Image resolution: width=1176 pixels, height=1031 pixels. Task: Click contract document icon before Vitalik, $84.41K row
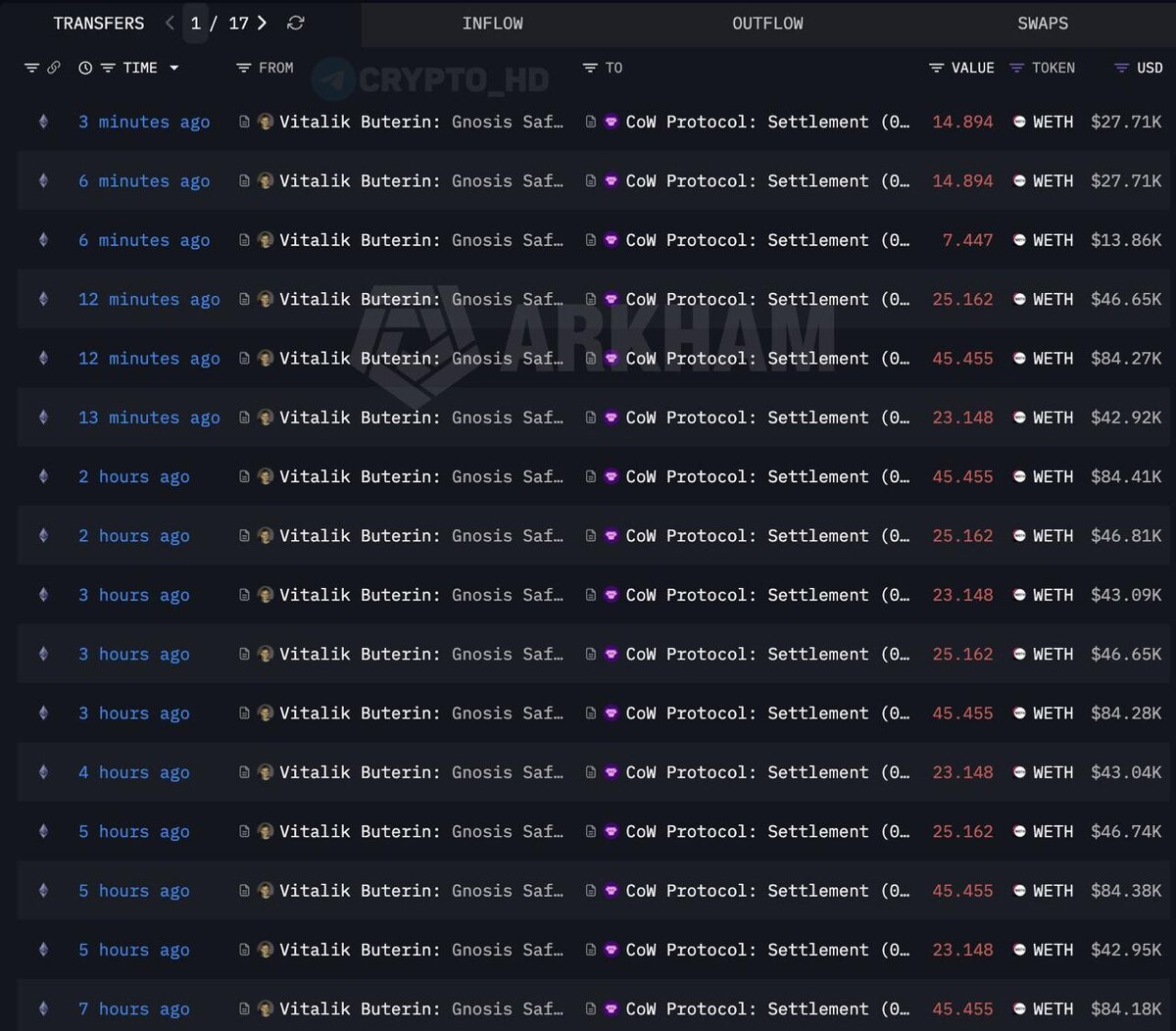coord(244,476)
